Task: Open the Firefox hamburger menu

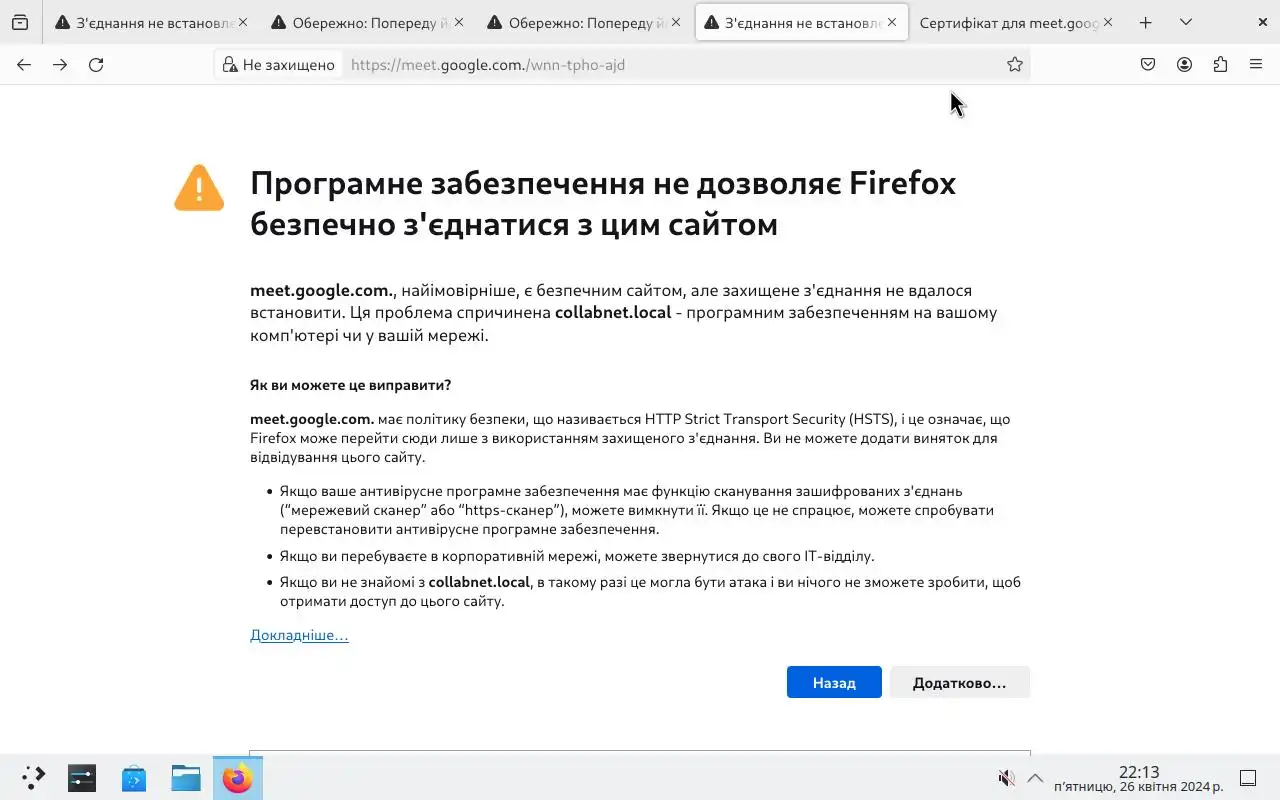Action: tap(1256, 65)
